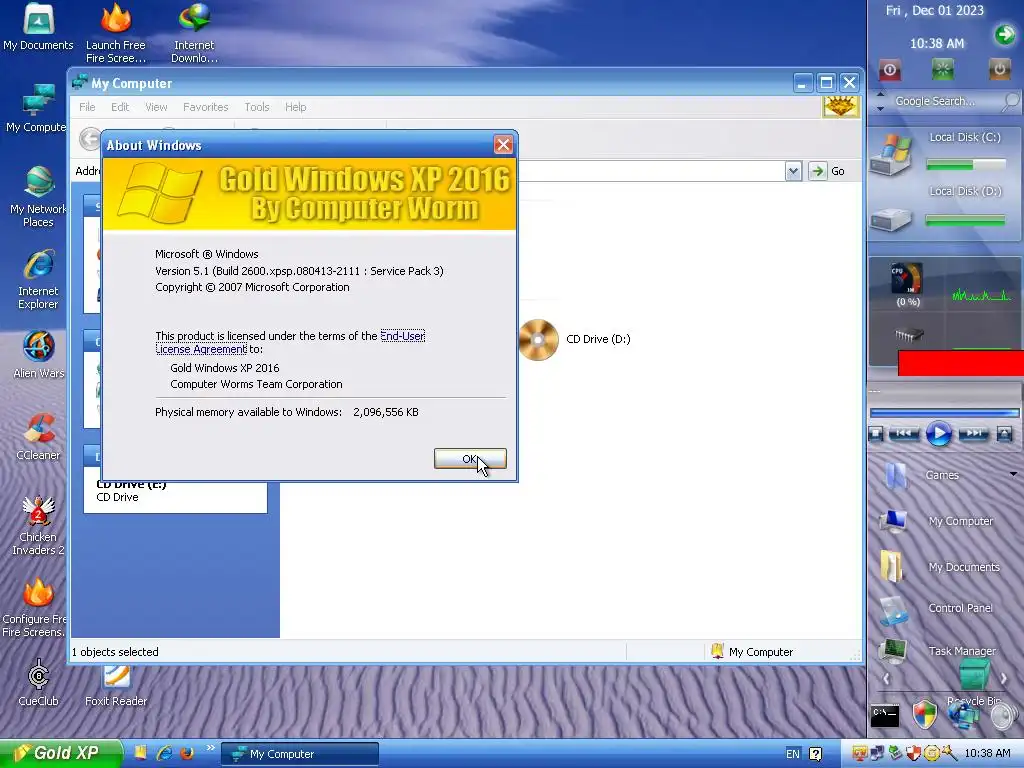Click media player Eject button
Image resolution: width=1024 pixels, height=768 pixels.
pyautogui.click(x=1004, y=434)
